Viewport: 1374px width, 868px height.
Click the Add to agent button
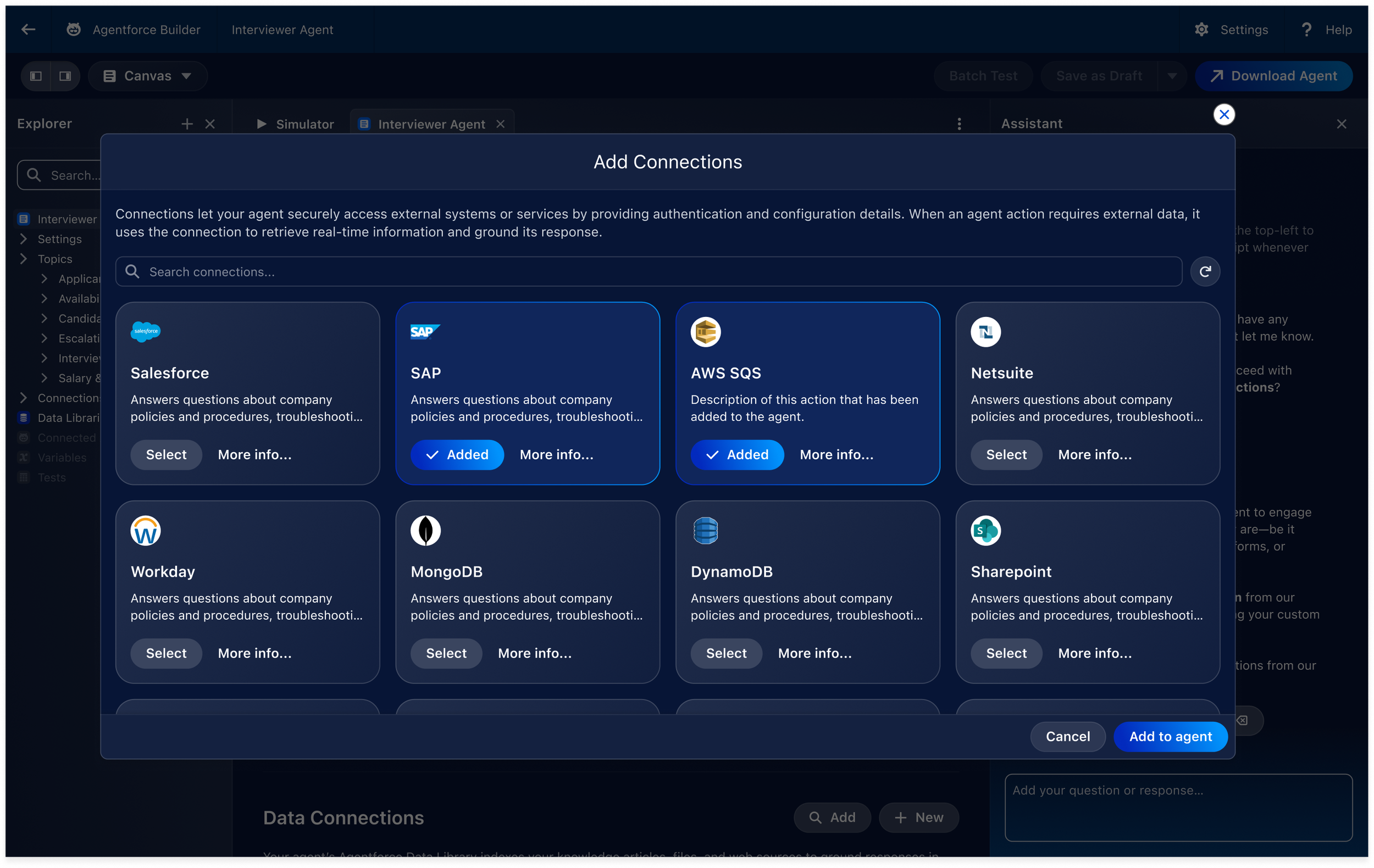point(1170,736)
